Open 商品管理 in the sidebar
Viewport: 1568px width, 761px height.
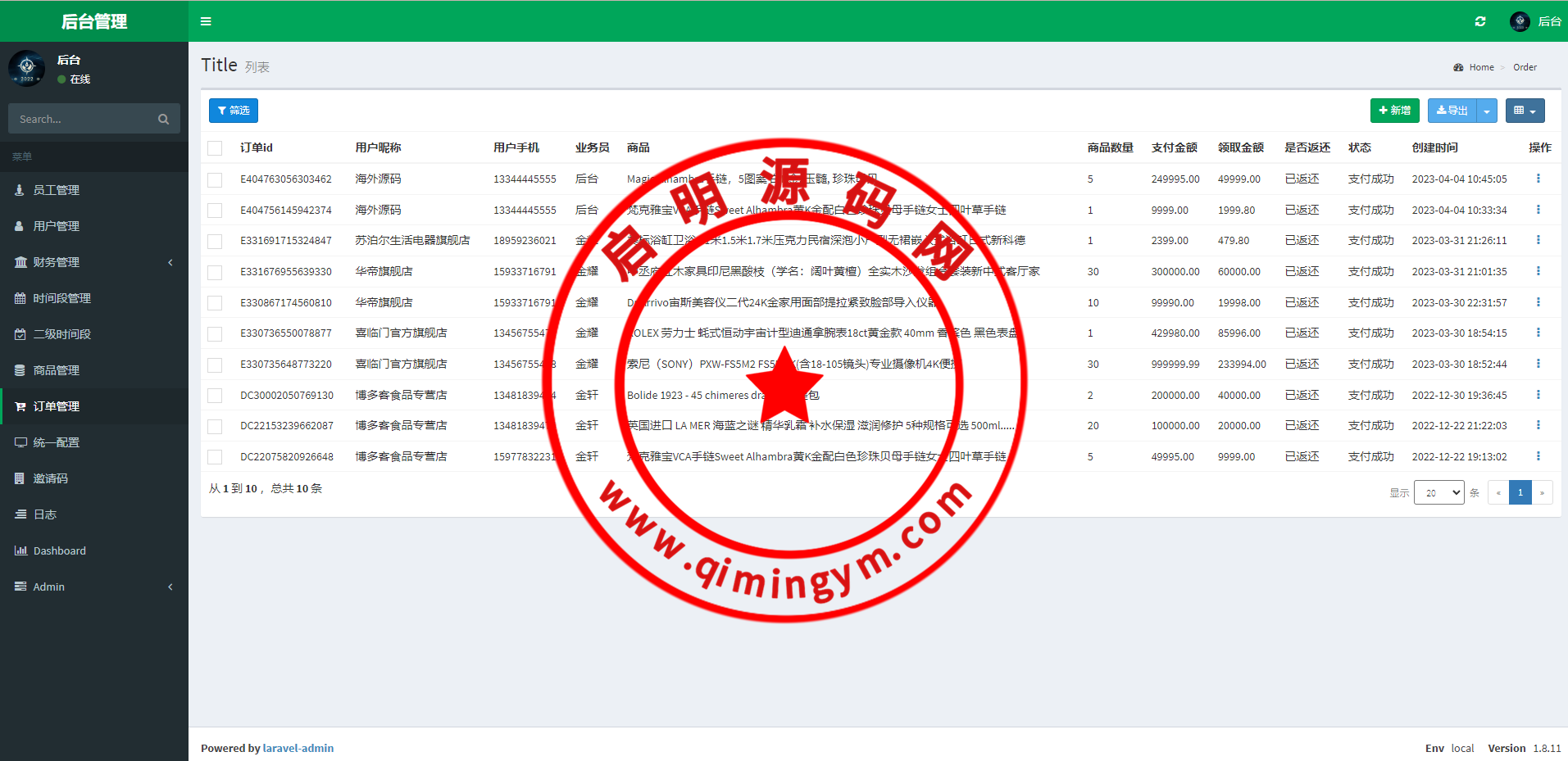56,370
